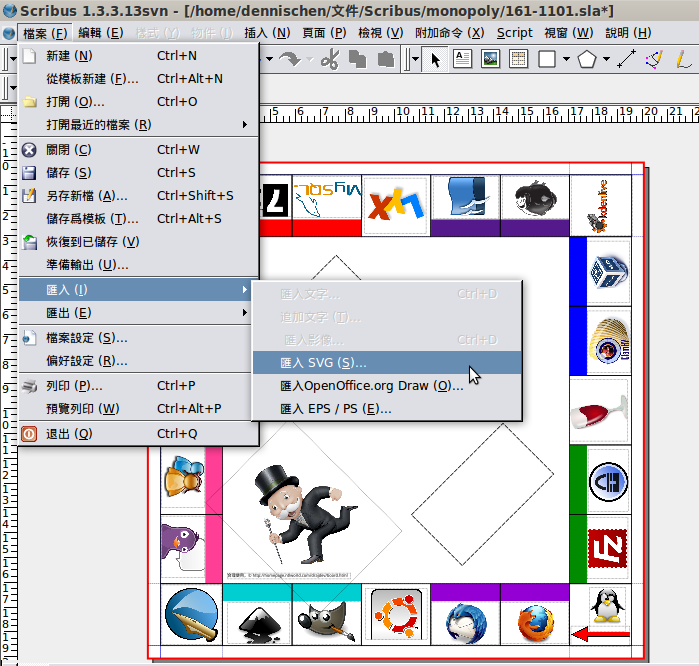Click the Monopoly man image
Viewport: 699px width, 666px height.
click(x=304, y=514)
